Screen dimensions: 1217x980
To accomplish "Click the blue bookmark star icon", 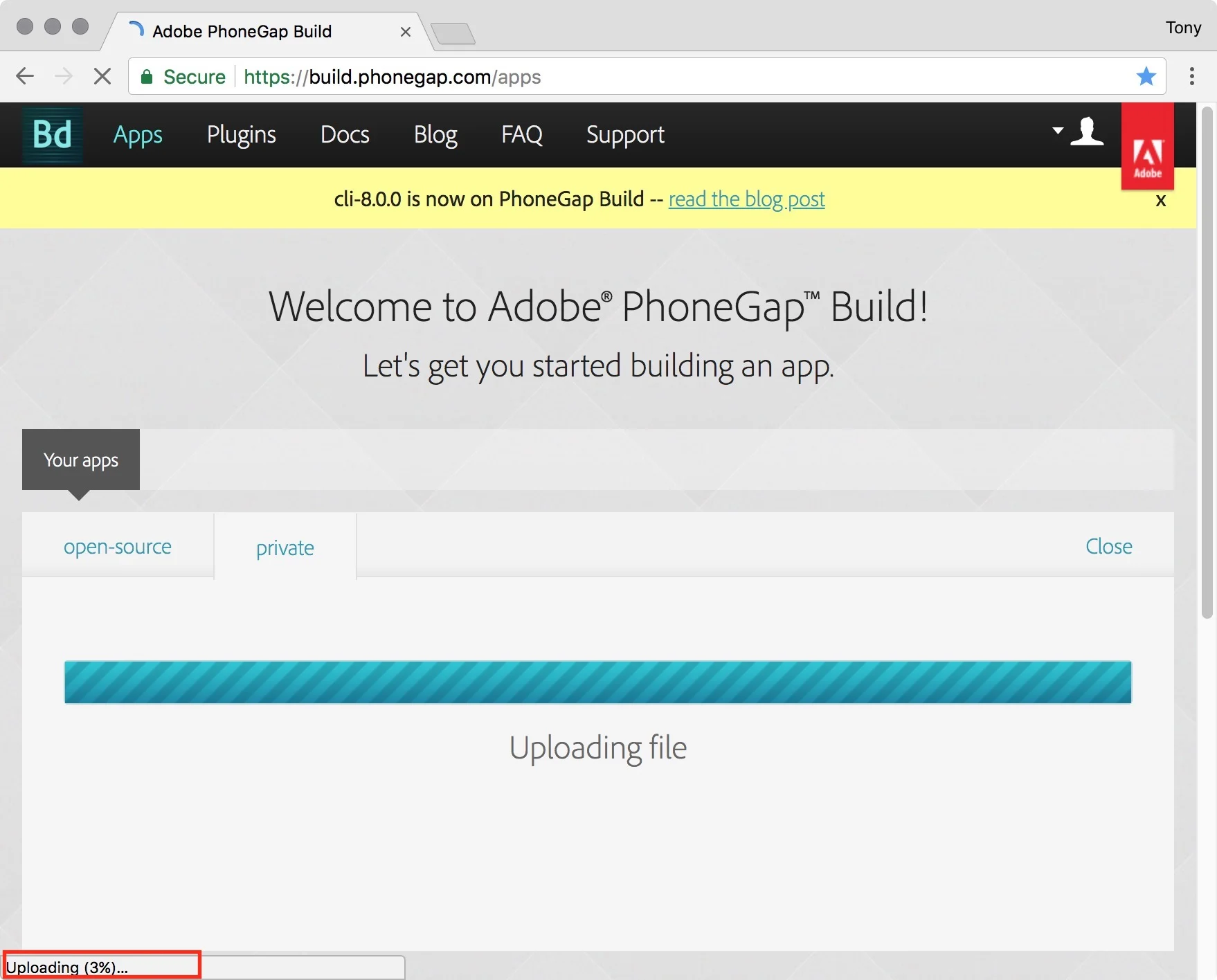I will pos(1146,76).
